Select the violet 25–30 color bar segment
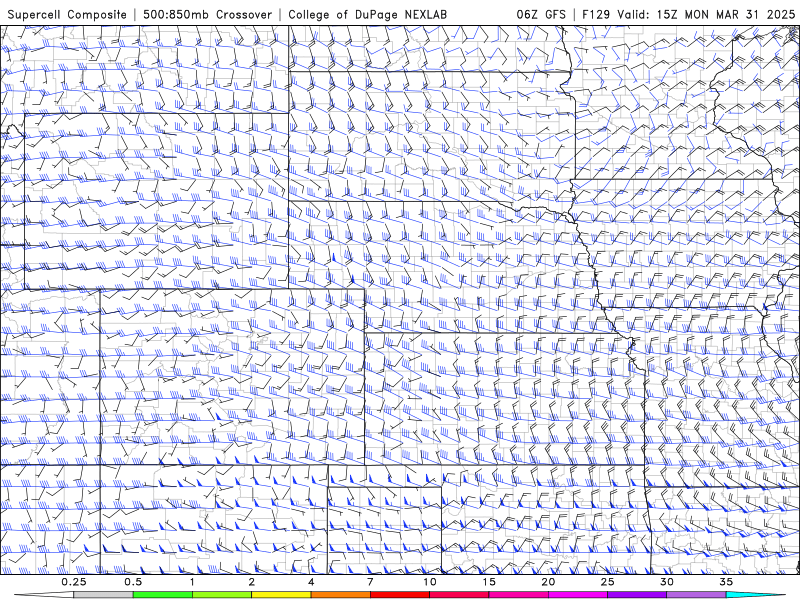The height and width of the screenshot is (600, 800). click(637, 595)
